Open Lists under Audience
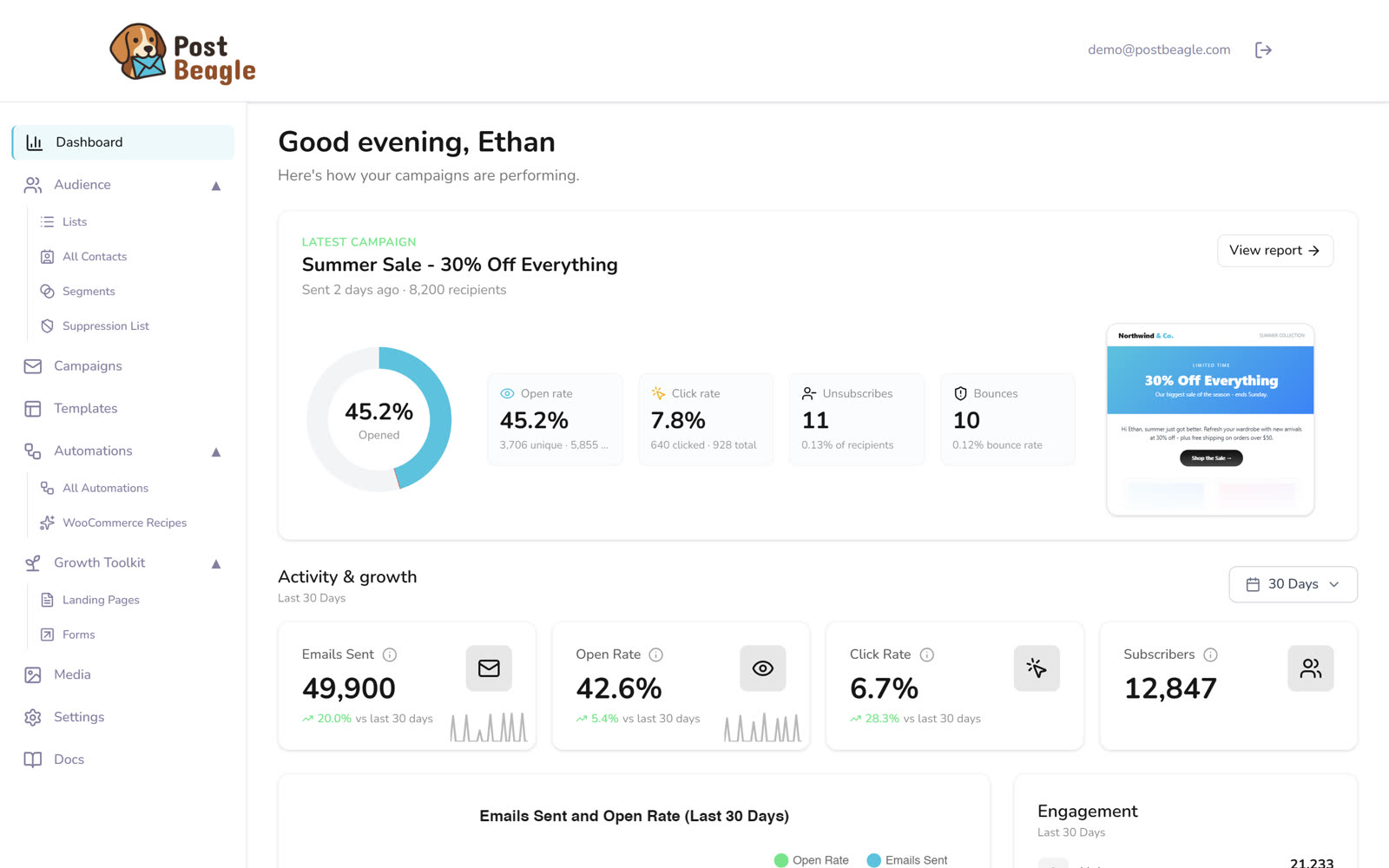This screenshot has width=1389, height=868. pos(75,222)
